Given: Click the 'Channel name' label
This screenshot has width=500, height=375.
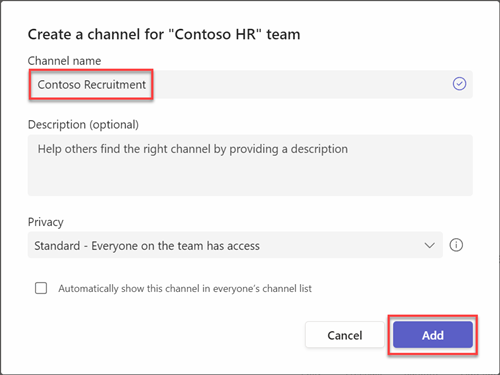Looking at the screenshot, I should click(x=64, y=61).
